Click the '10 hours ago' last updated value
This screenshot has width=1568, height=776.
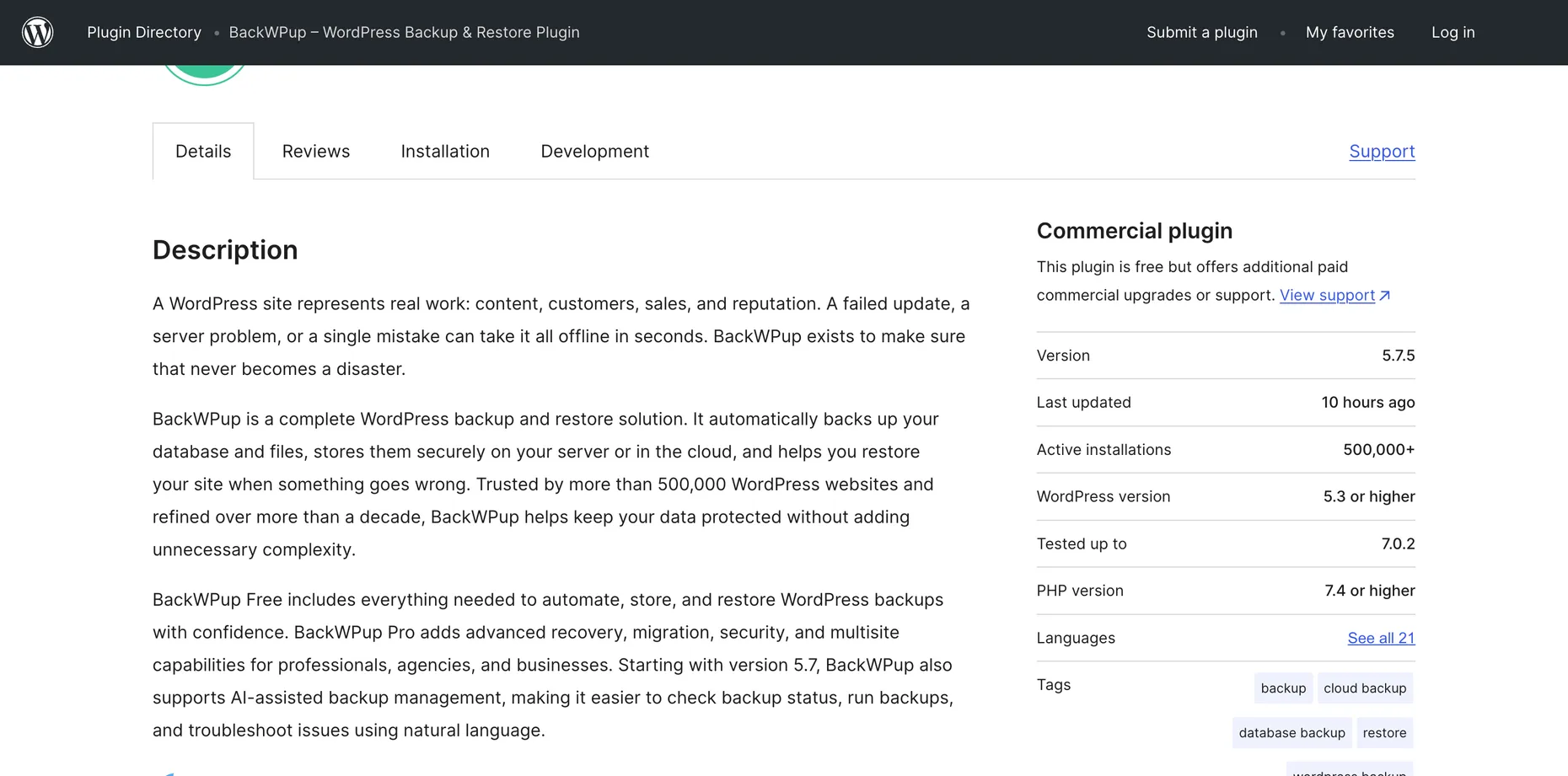(1367, 403)
